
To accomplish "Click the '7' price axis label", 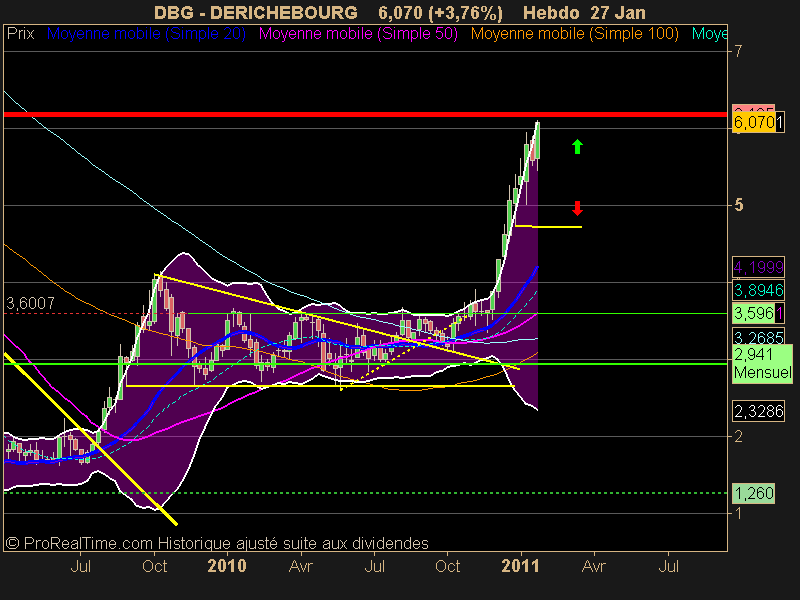I will (738, 51).
